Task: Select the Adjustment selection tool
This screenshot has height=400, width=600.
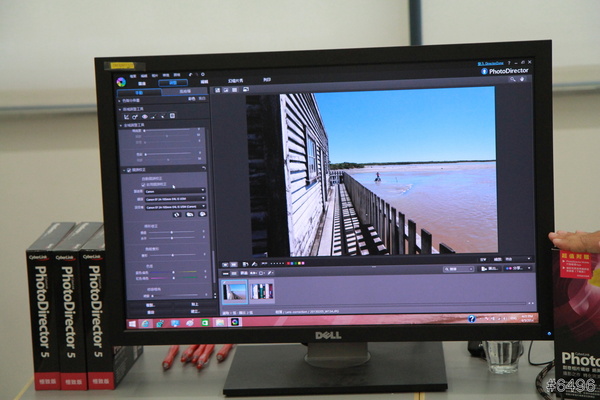Action: [163, 116]
